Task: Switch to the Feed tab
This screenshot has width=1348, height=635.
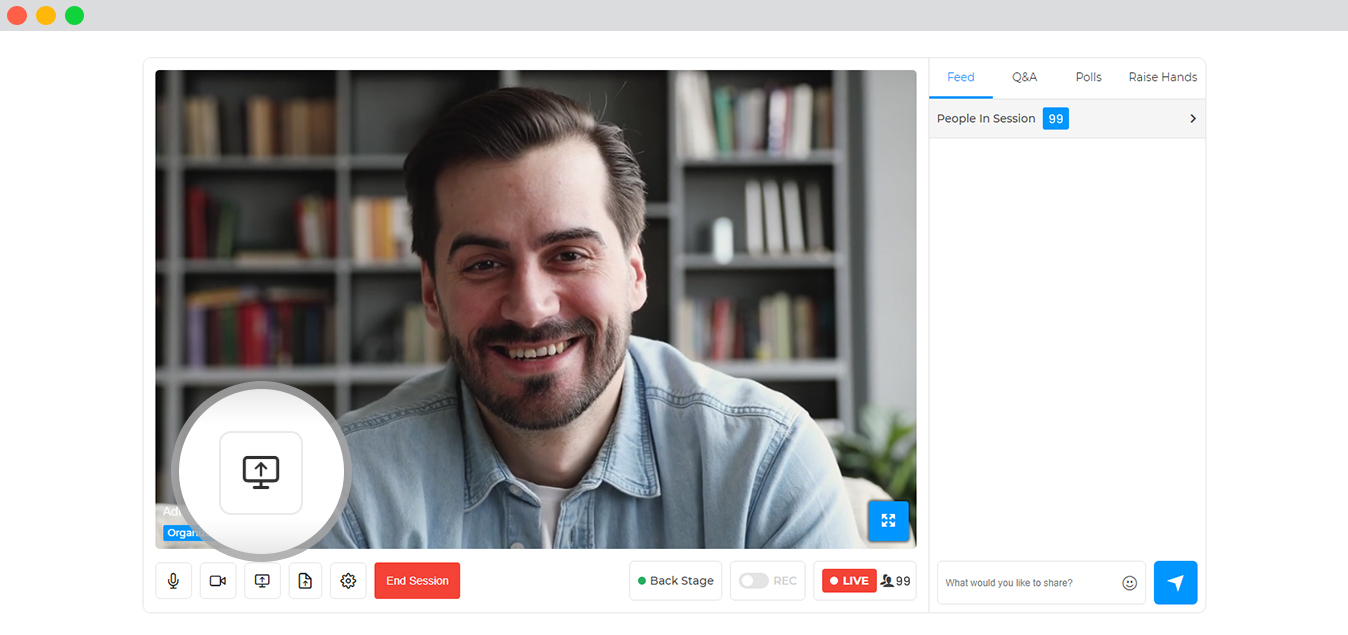Action: (961, 77)
